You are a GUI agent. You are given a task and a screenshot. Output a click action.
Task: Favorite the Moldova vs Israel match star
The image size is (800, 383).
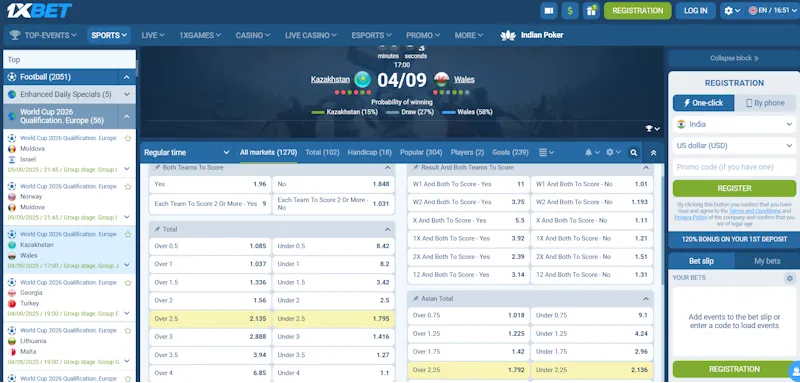tap(128, 138)
